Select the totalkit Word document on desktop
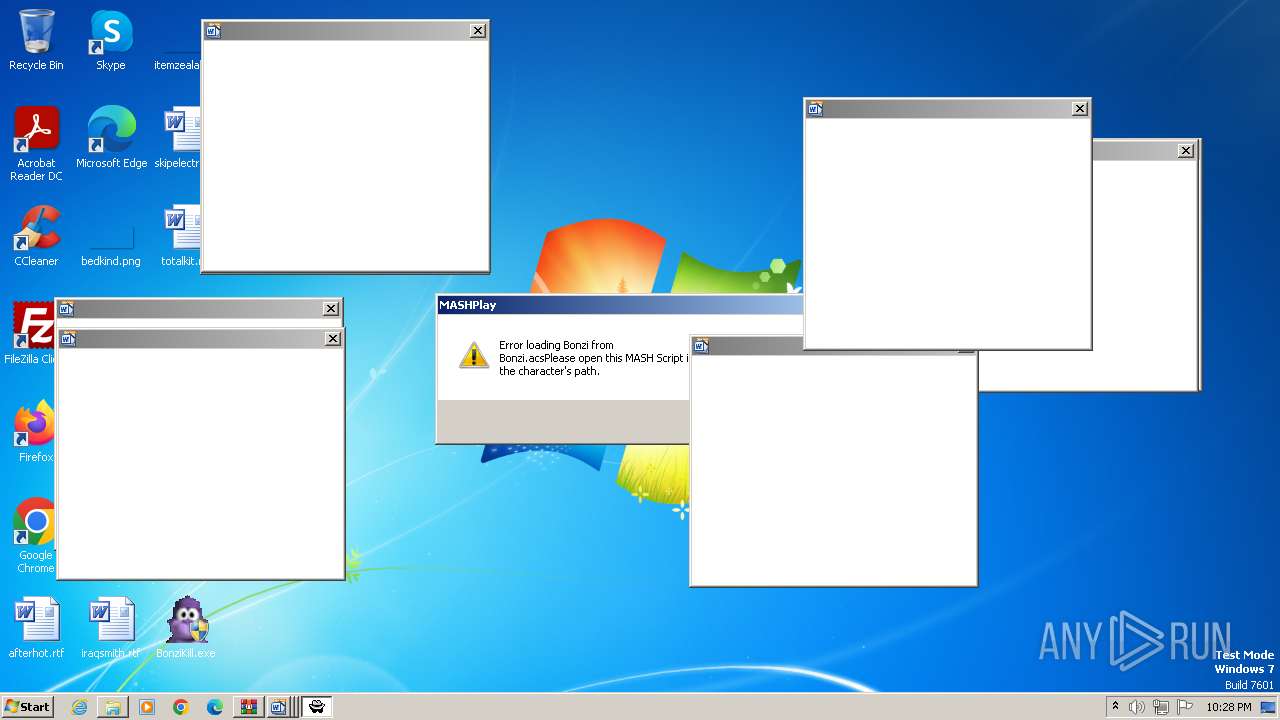This screenshot has width=1280, height=720. (180, 235)
